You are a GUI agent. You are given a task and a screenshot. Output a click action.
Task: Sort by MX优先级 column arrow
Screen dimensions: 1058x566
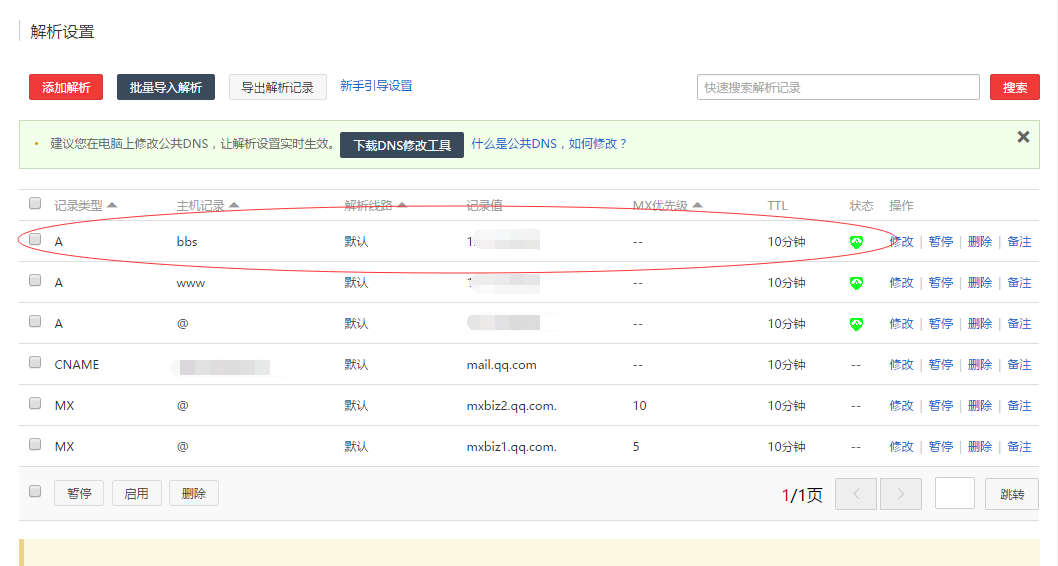click(x=697, y=205)
